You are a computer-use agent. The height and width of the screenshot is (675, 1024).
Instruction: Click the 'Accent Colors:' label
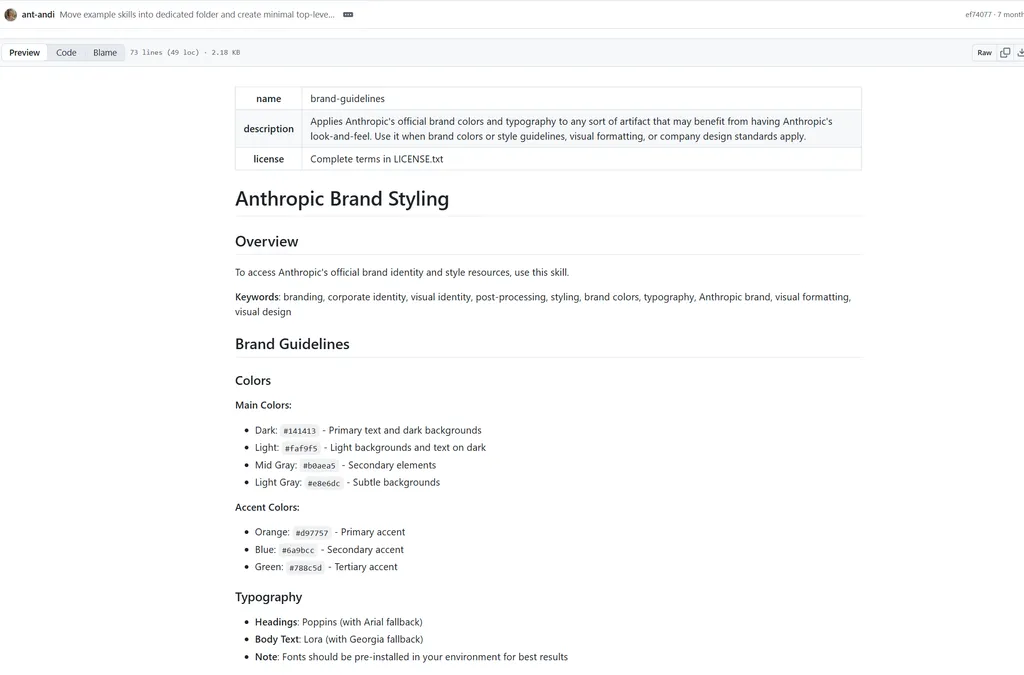pyautogui.click(x=267, y=507)
